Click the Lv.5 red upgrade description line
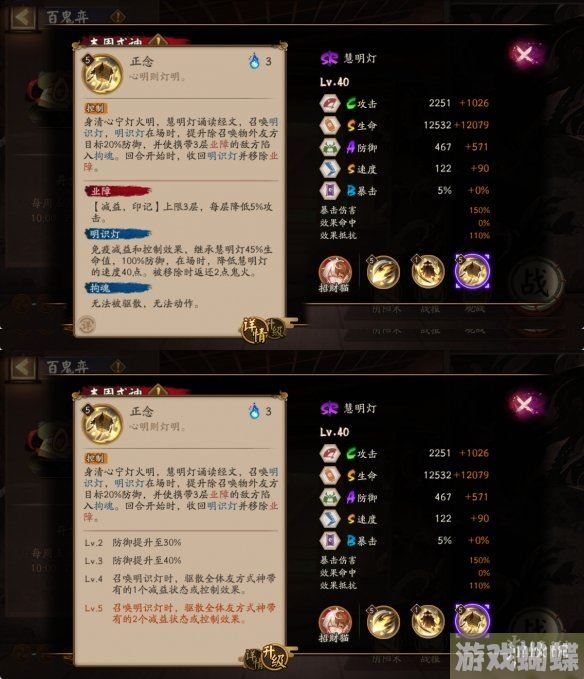Image resolution: width=584 pixels, height=679 pixels. (180, 613)
